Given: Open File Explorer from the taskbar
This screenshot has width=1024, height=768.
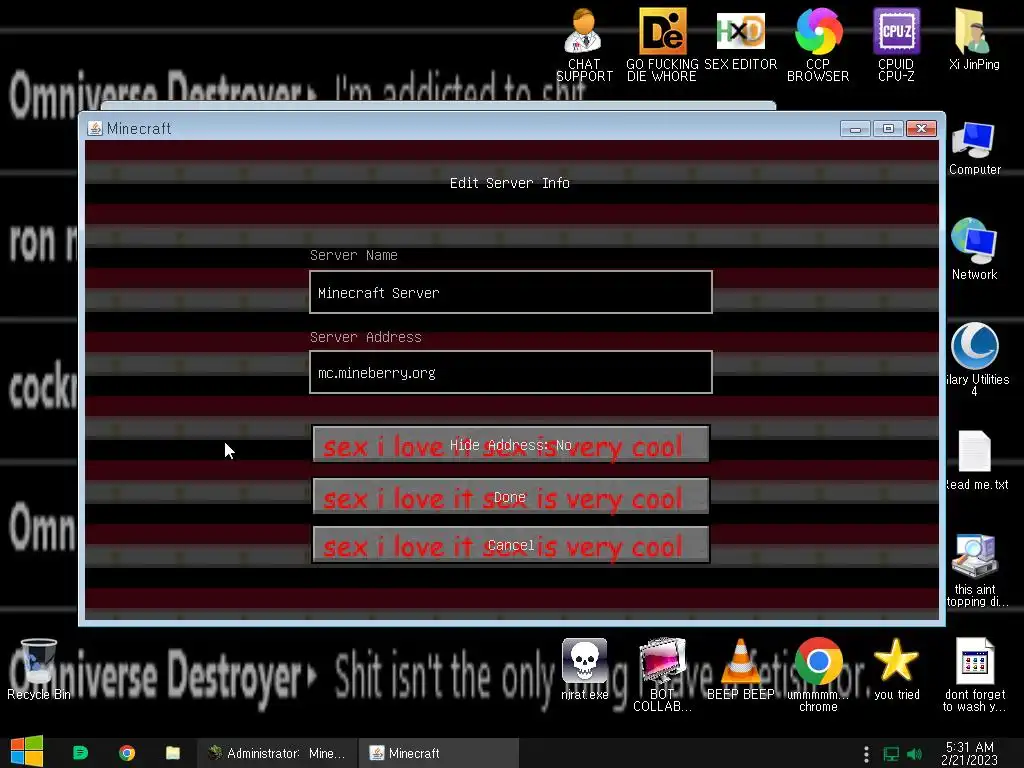Looking at the screenshot, I should point(172,753).
